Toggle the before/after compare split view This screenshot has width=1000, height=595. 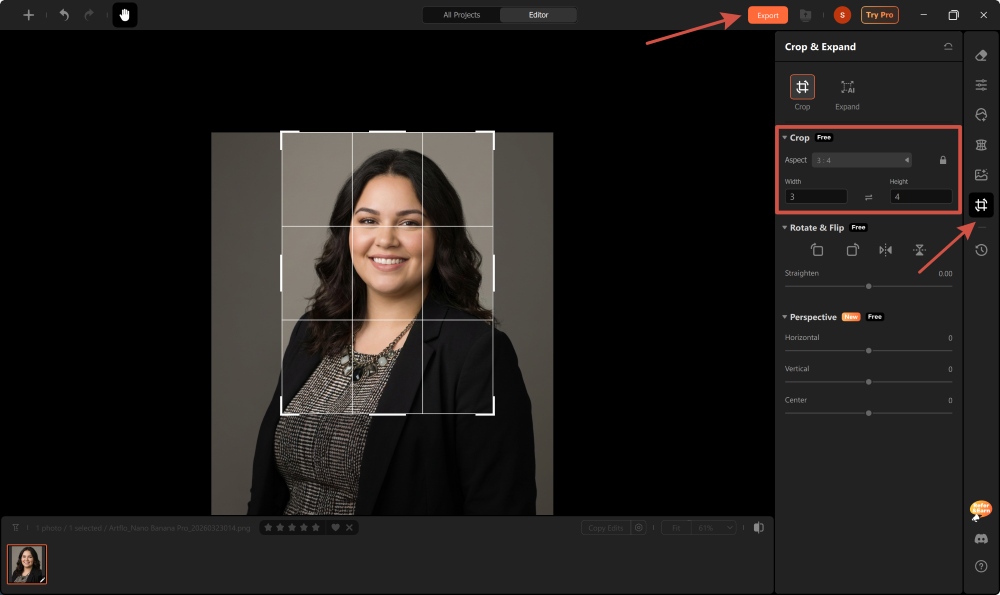click(761, 526)
